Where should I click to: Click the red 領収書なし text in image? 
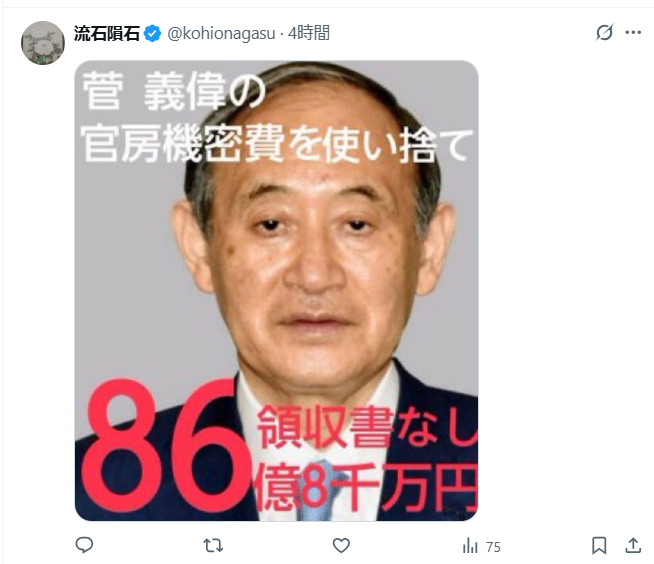pyautogui.click(x=367, y=427)
